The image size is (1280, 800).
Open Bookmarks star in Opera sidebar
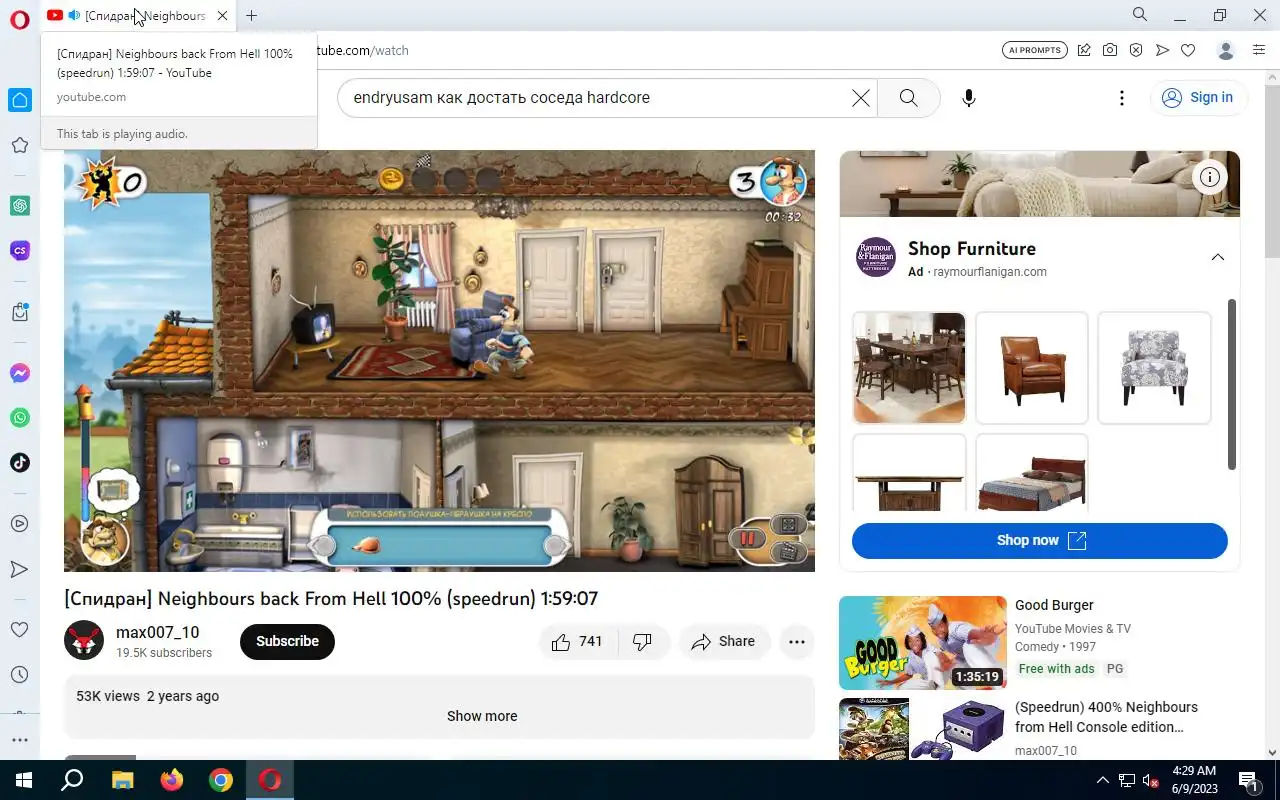click(x=20, y=145)
